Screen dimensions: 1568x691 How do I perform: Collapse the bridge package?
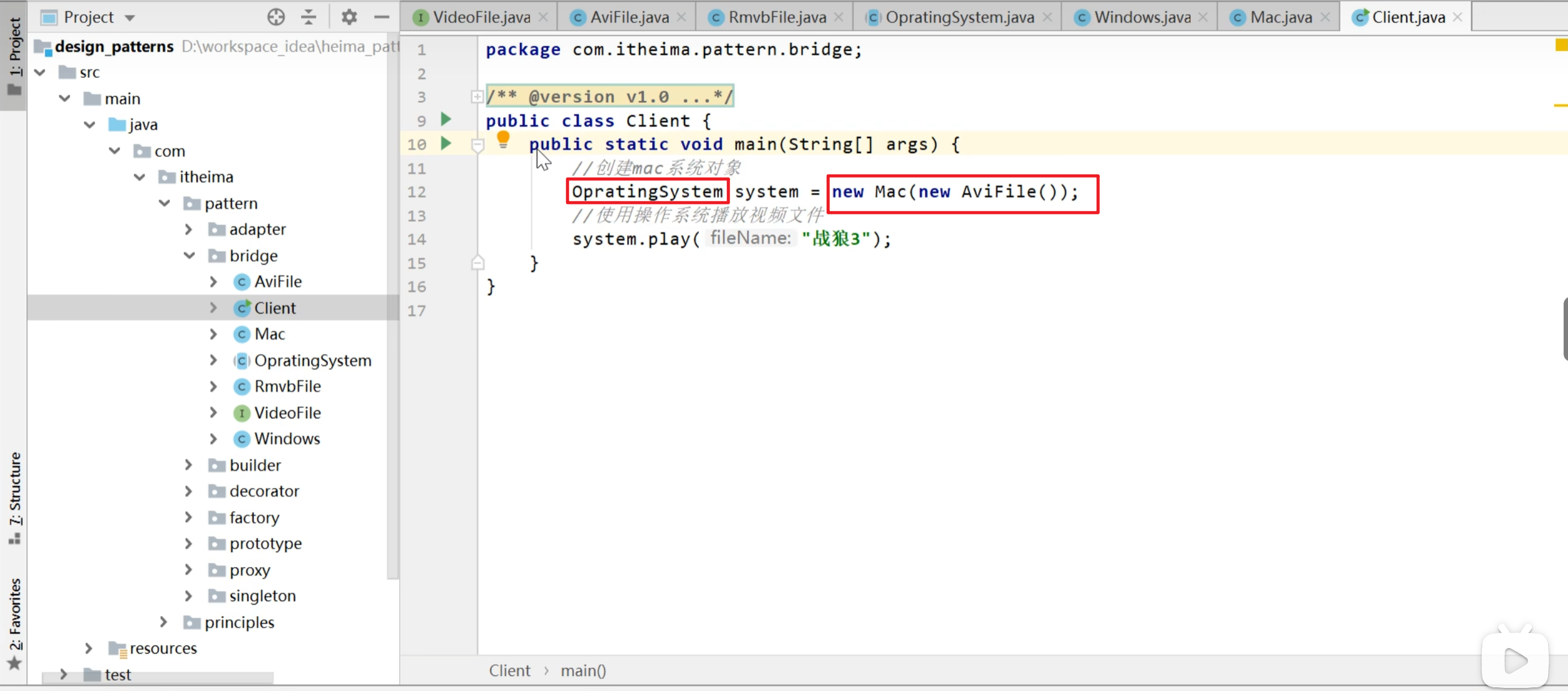pyautogui.click(x=190, y=255)
